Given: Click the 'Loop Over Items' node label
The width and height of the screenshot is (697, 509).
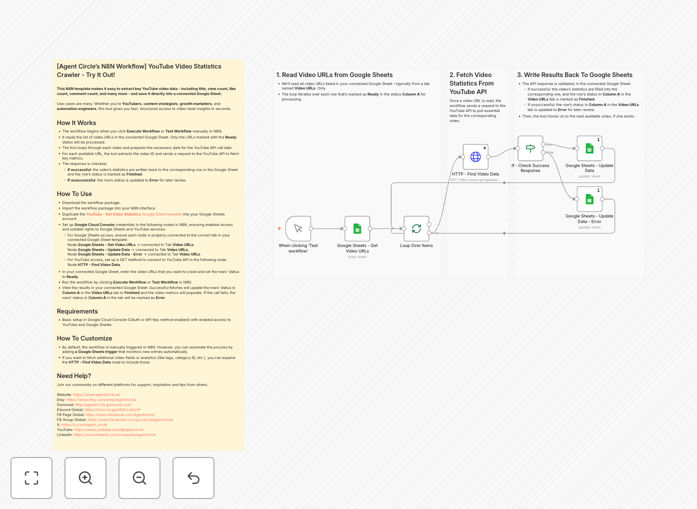Looking at the screenshot, I should 416,245.
